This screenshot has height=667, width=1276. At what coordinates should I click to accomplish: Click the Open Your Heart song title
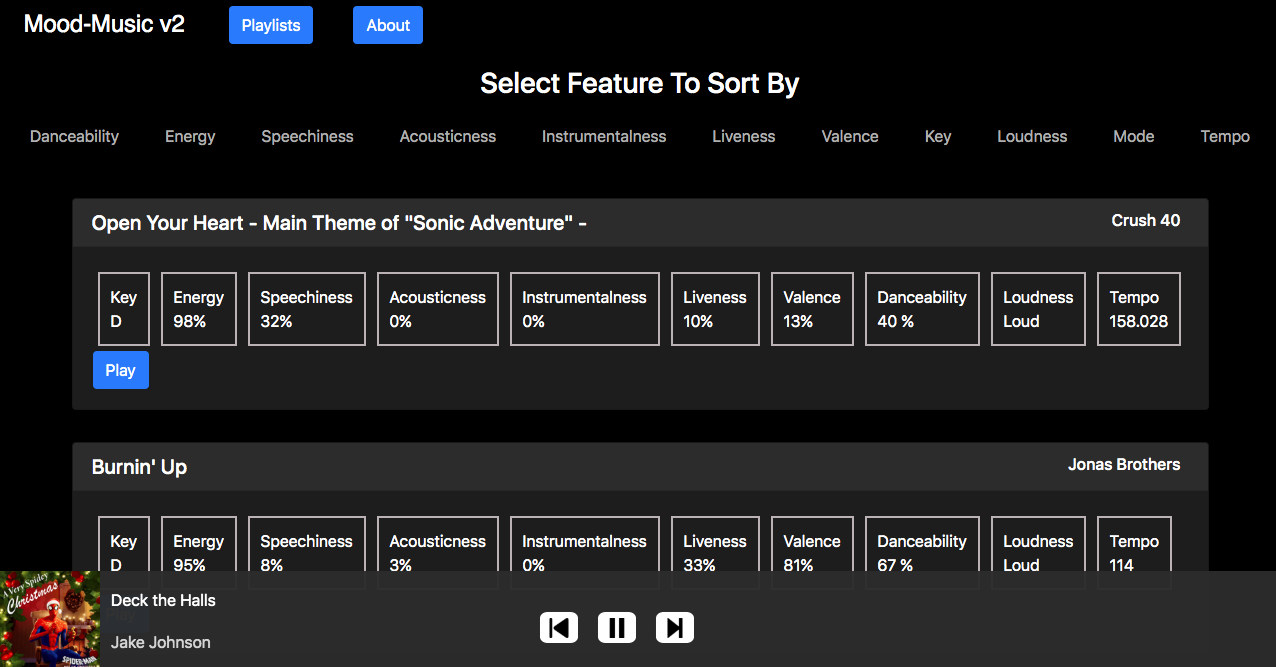pyautogui.click(x=339, y=223)
